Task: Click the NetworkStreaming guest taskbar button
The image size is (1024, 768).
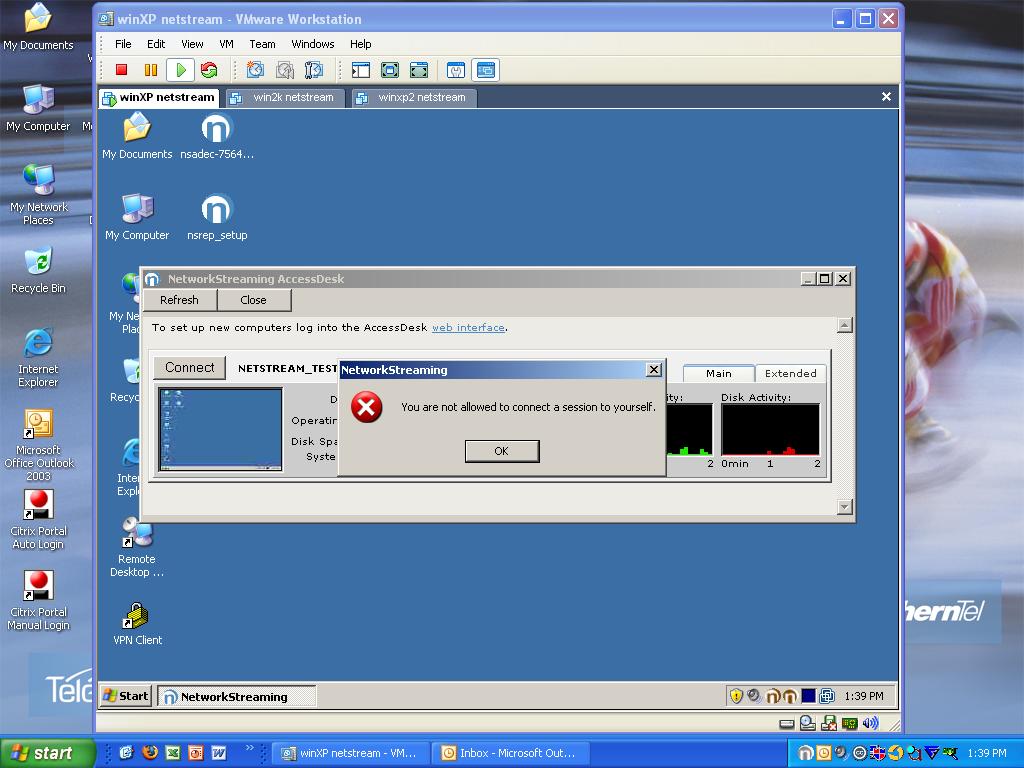Action: pyautogui.click(x=237, y=696)
